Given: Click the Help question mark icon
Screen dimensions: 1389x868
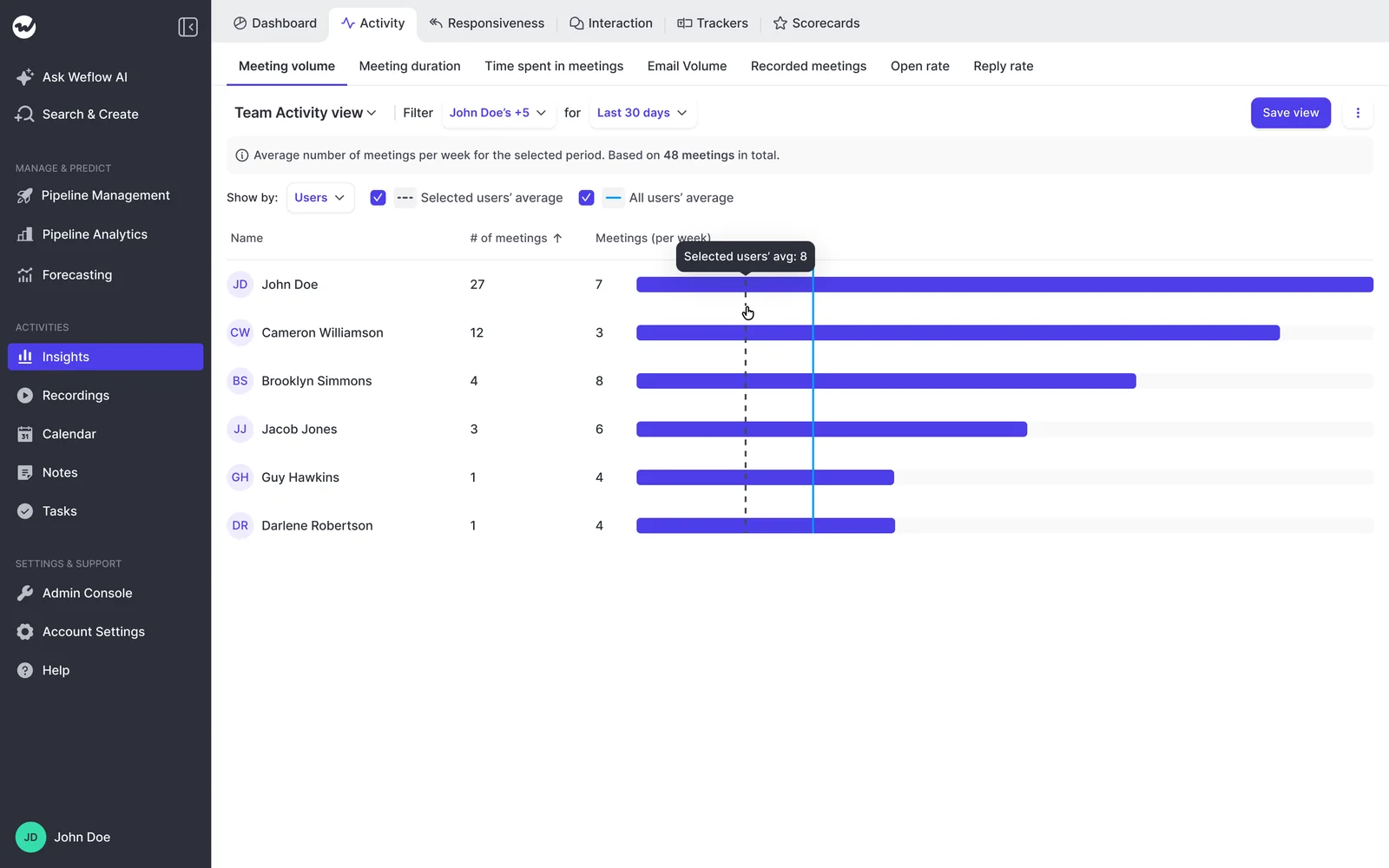Looking at the screenshot, I should point(25,670).
